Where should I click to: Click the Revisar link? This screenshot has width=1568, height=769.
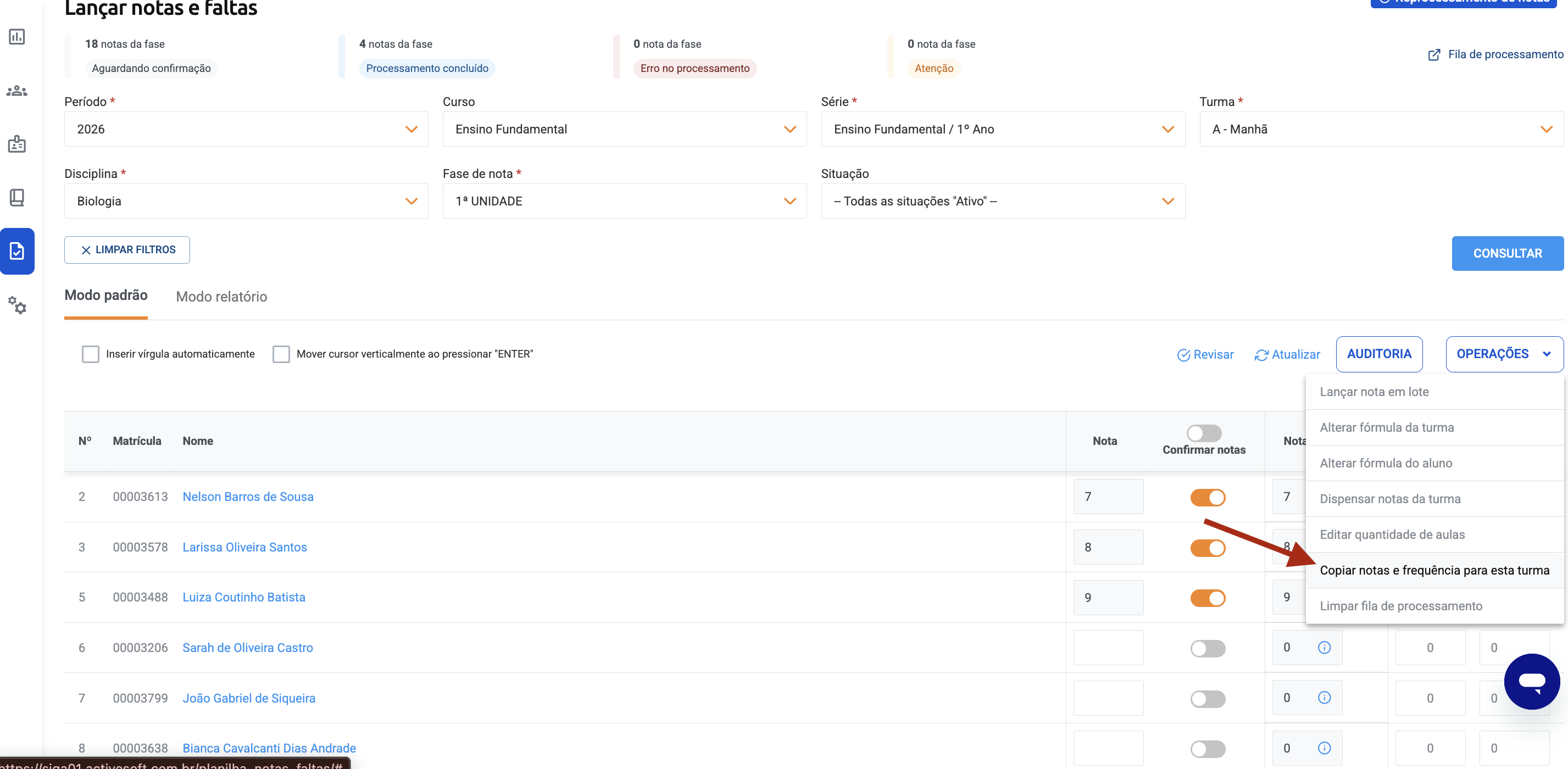click(x=1205, y=355)
